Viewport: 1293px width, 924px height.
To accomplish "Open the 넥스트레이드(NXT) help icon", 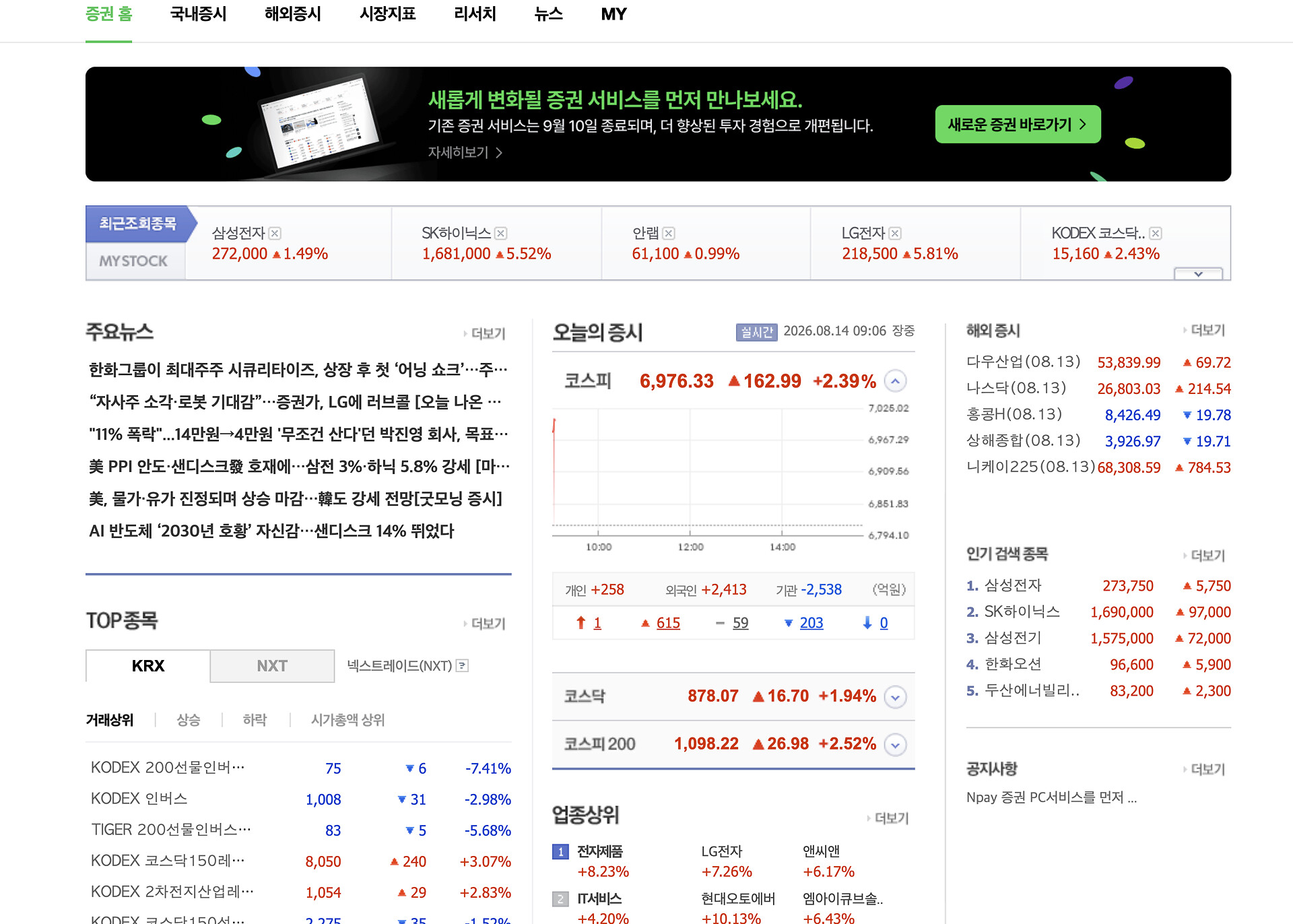I will tap(462, 665).
